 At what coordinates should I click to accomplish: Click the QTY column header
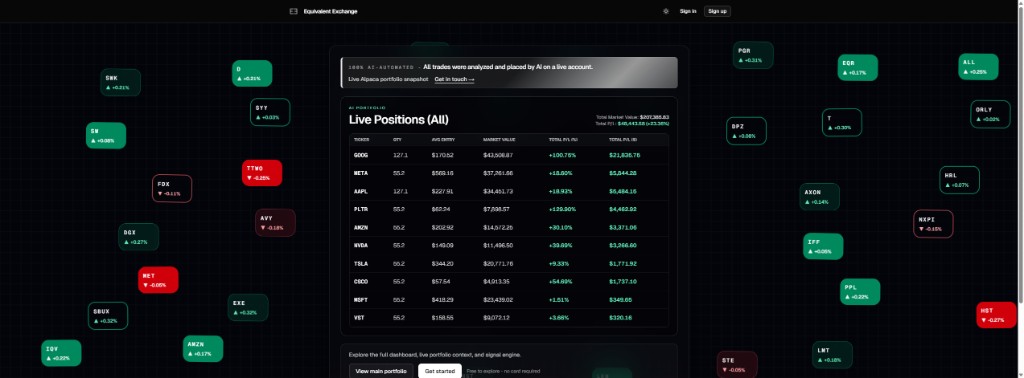pos(397,139)
